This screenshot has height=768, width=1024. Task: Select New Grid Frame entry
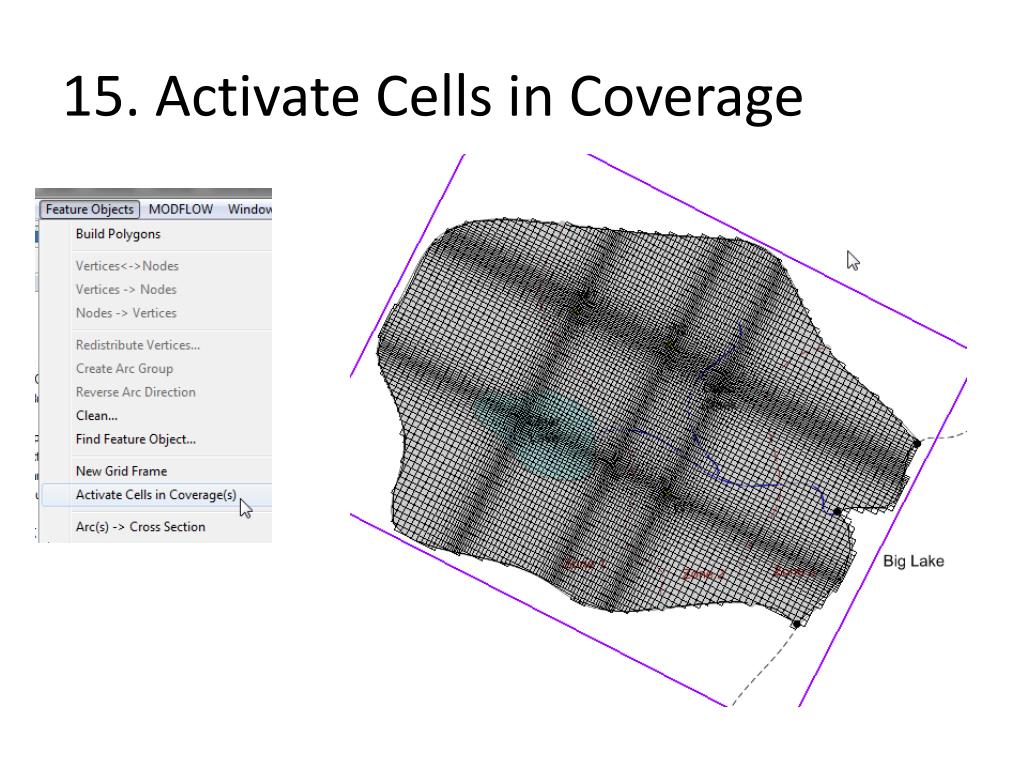pos(121,471)
